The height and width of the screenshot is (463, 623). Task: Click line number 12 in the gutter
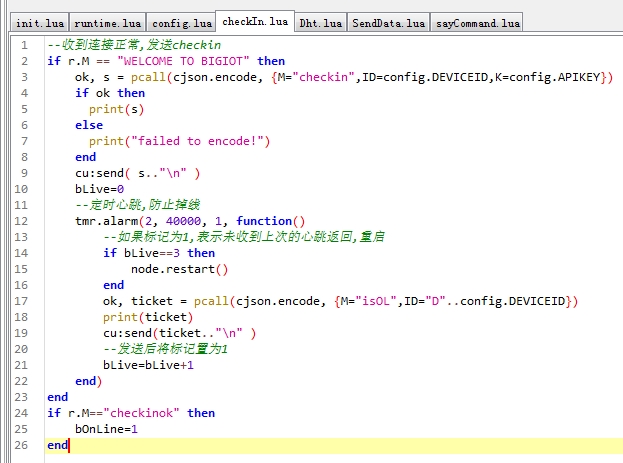click(21, 221)
